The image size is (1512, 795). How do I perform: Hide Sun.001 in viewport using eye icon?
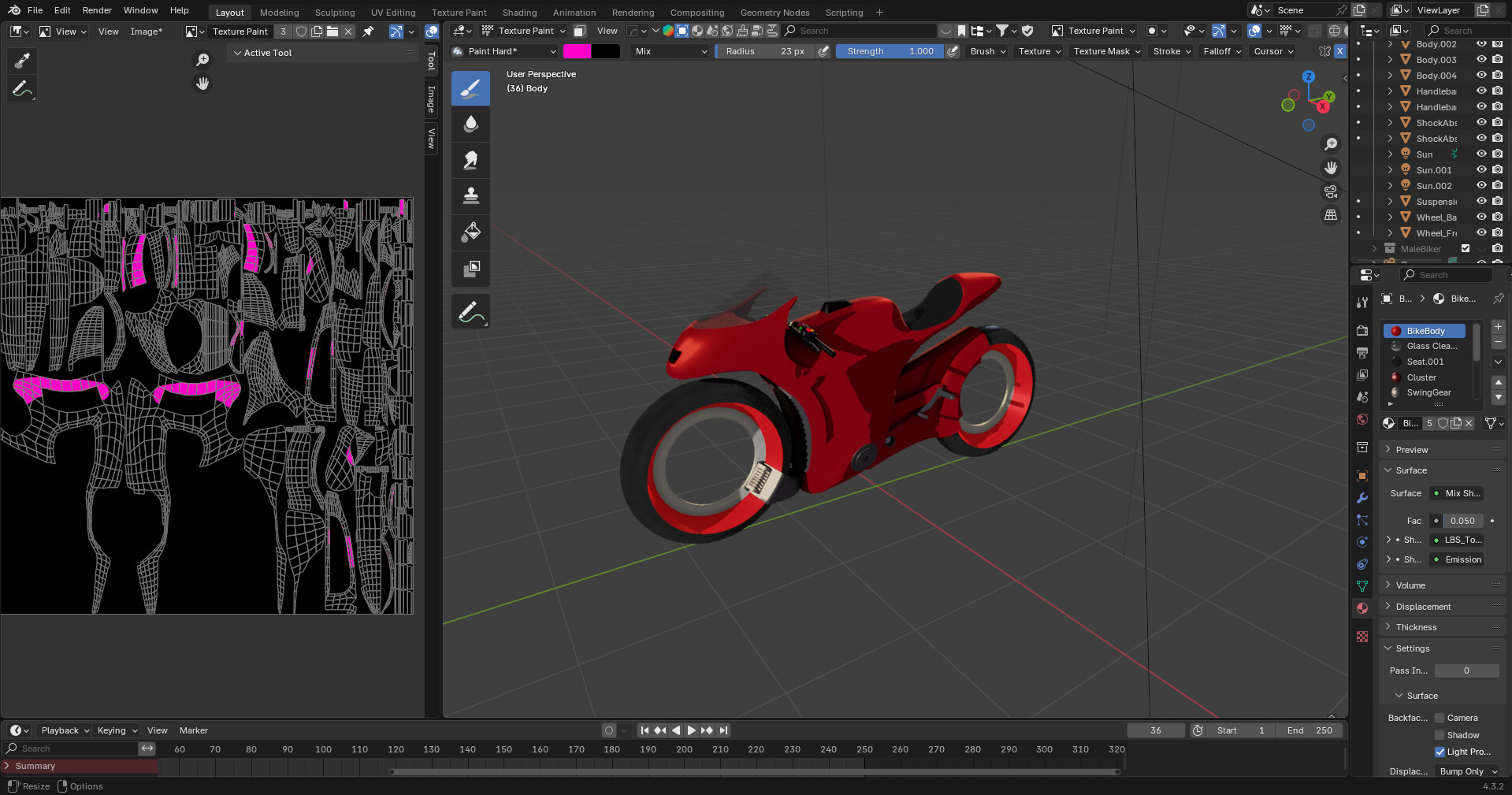click(1481, 170)
